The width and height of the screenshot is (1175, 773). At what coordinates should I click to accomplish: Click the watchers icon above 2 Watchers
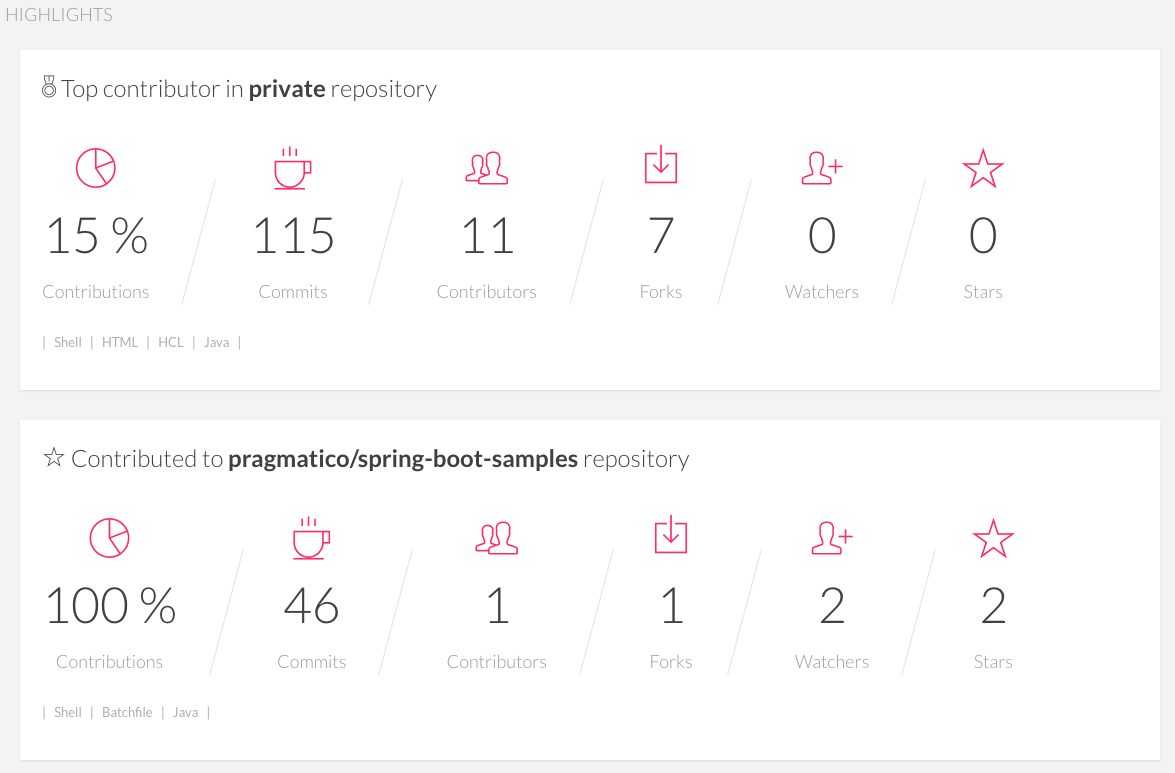coord(832,537)
